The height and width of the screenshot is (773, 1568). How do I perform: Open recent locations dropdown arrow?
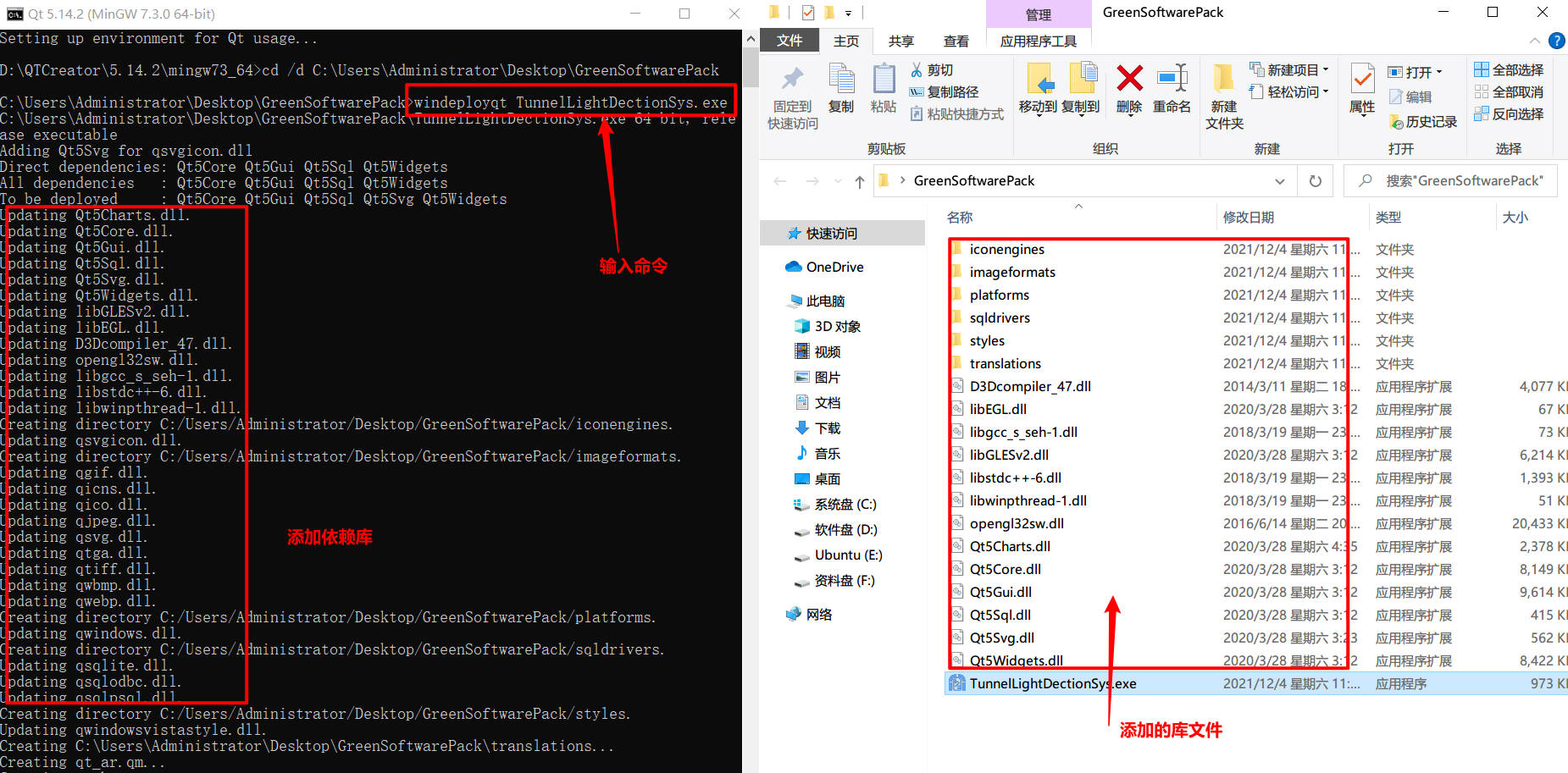pos(838,181)
